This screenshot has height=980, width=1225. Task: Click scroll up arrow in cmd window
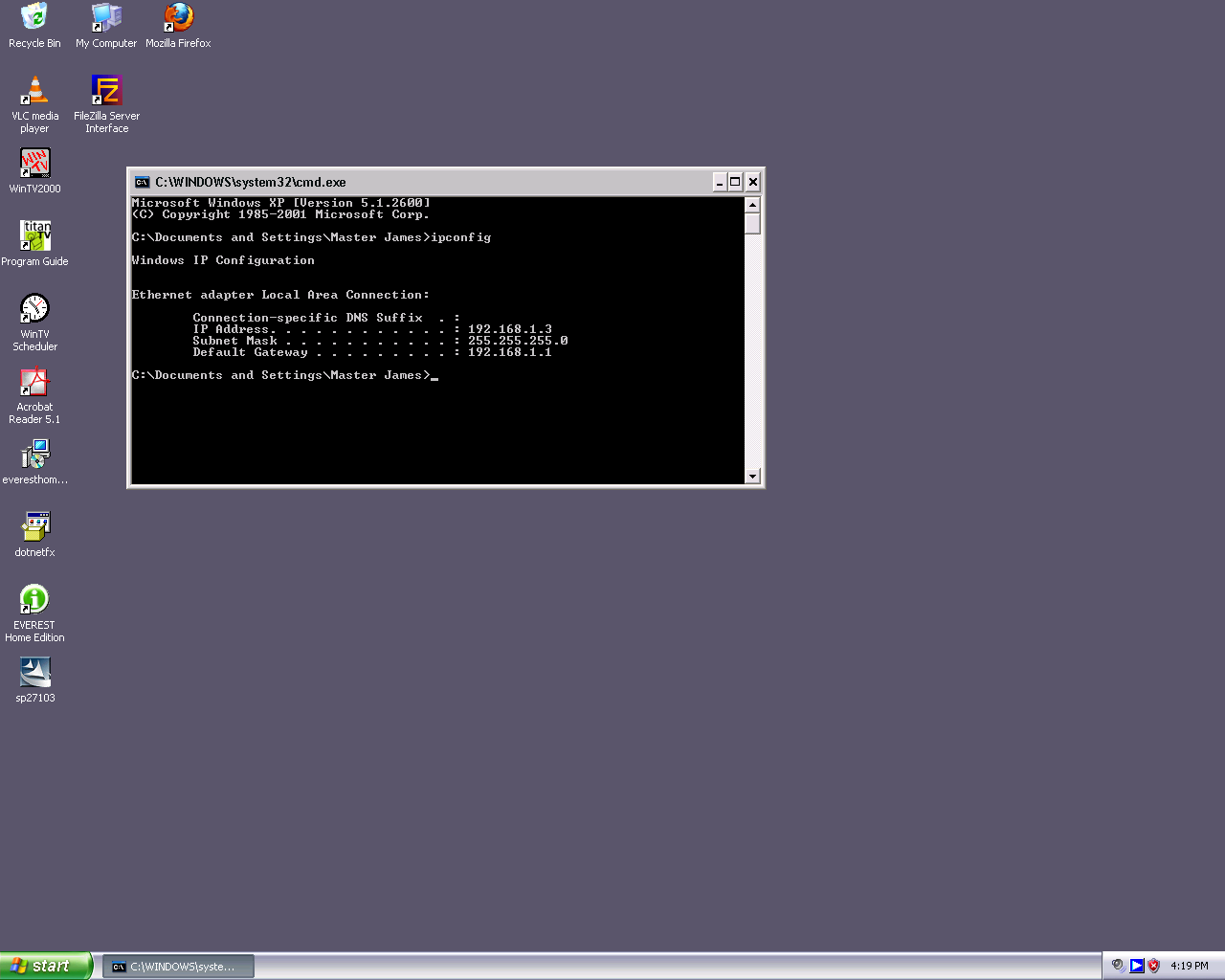pyautogui.click(x=752, y=205)
